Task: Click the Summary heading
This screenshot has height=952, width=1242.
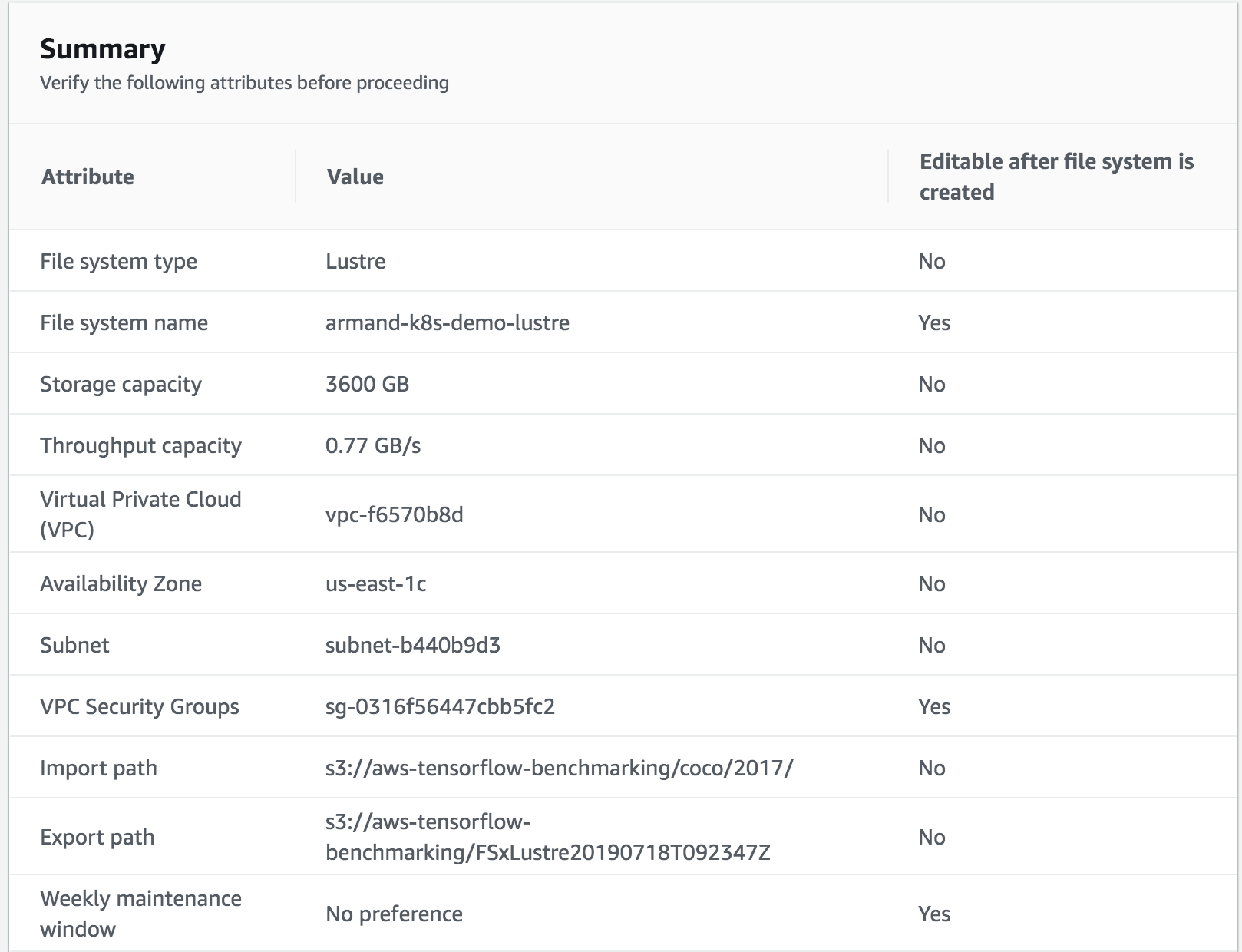Action: [x=103, y=49]
